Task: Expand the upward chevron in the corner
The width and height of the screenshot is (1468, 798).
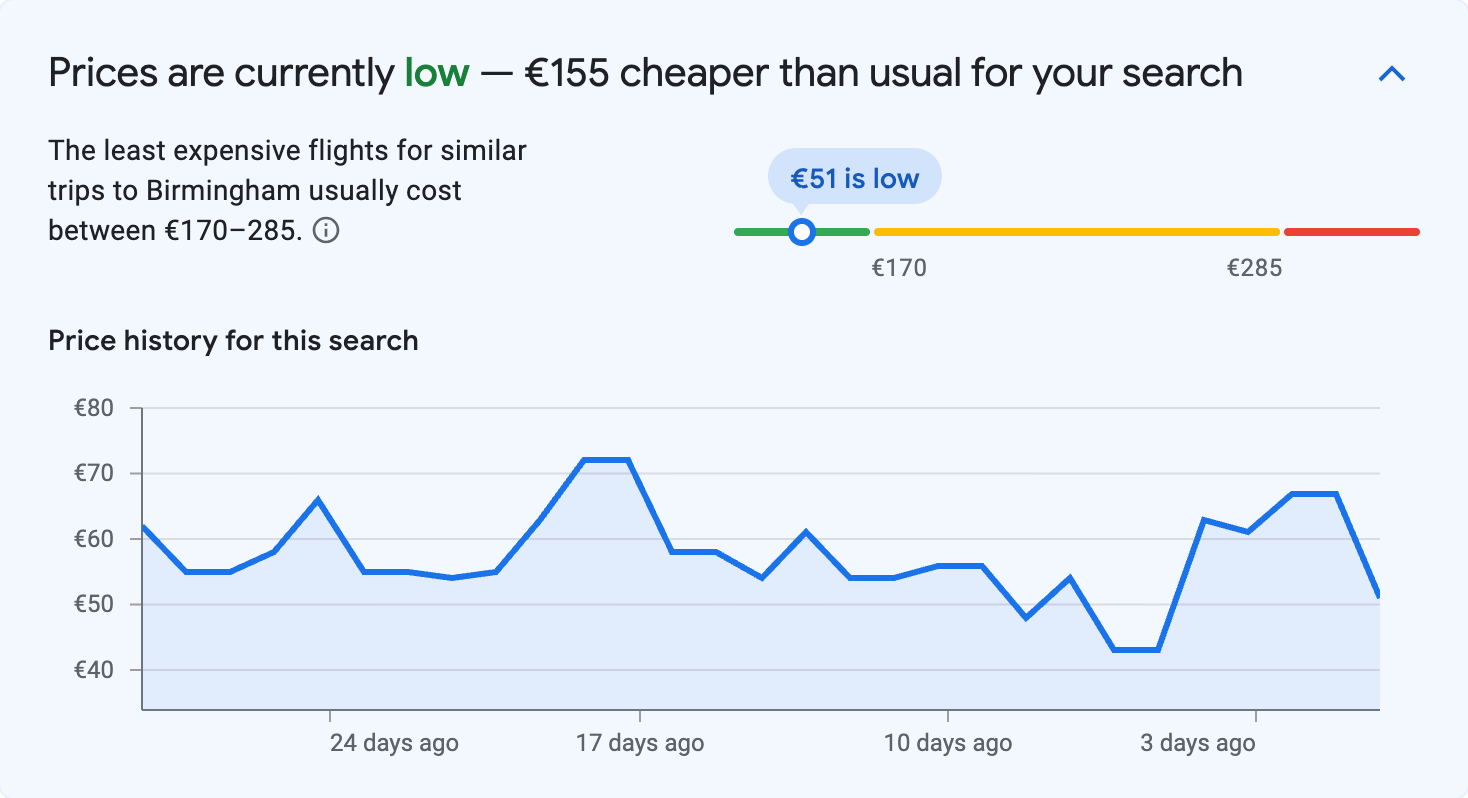Action: click(1390, 73)
